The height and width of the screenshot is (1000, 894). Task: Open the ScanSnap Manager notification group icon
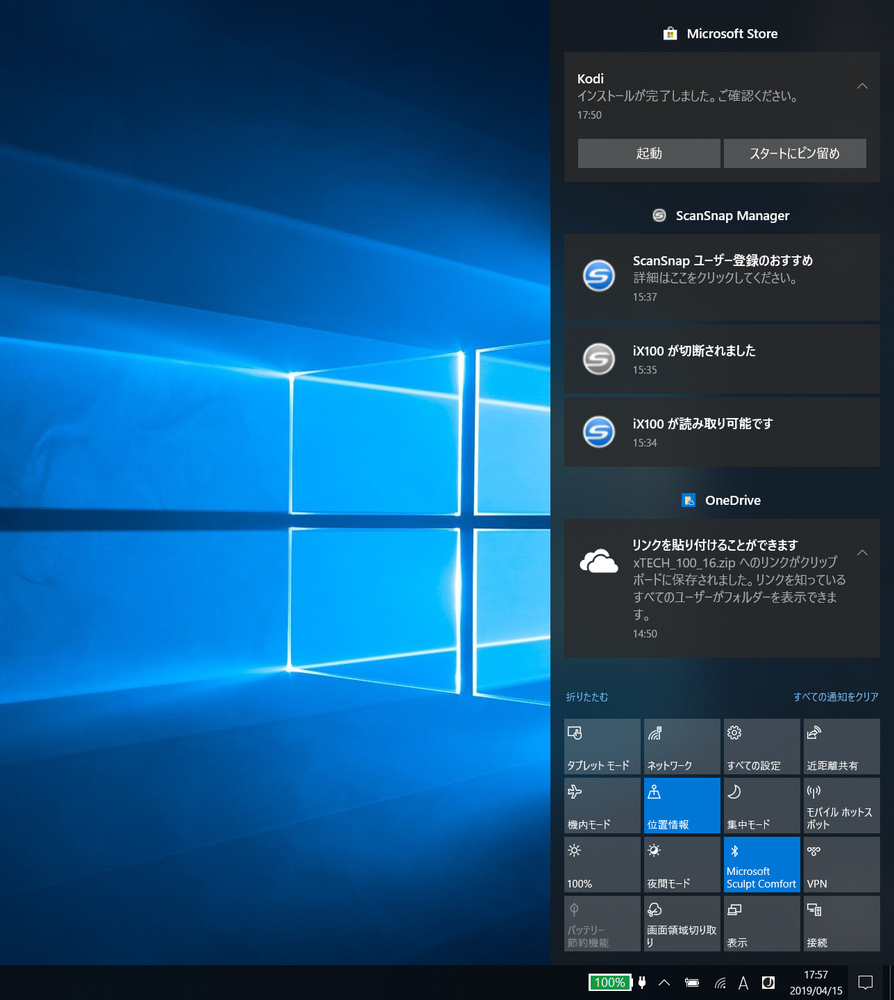tap(659, 215)
